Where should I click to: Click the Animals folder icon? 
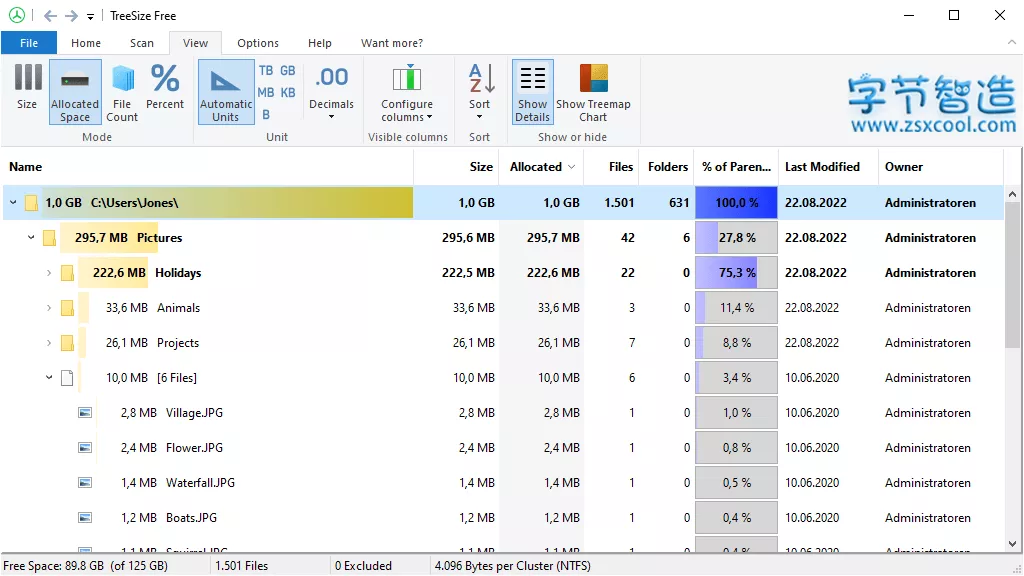click(x=67, y=308)
